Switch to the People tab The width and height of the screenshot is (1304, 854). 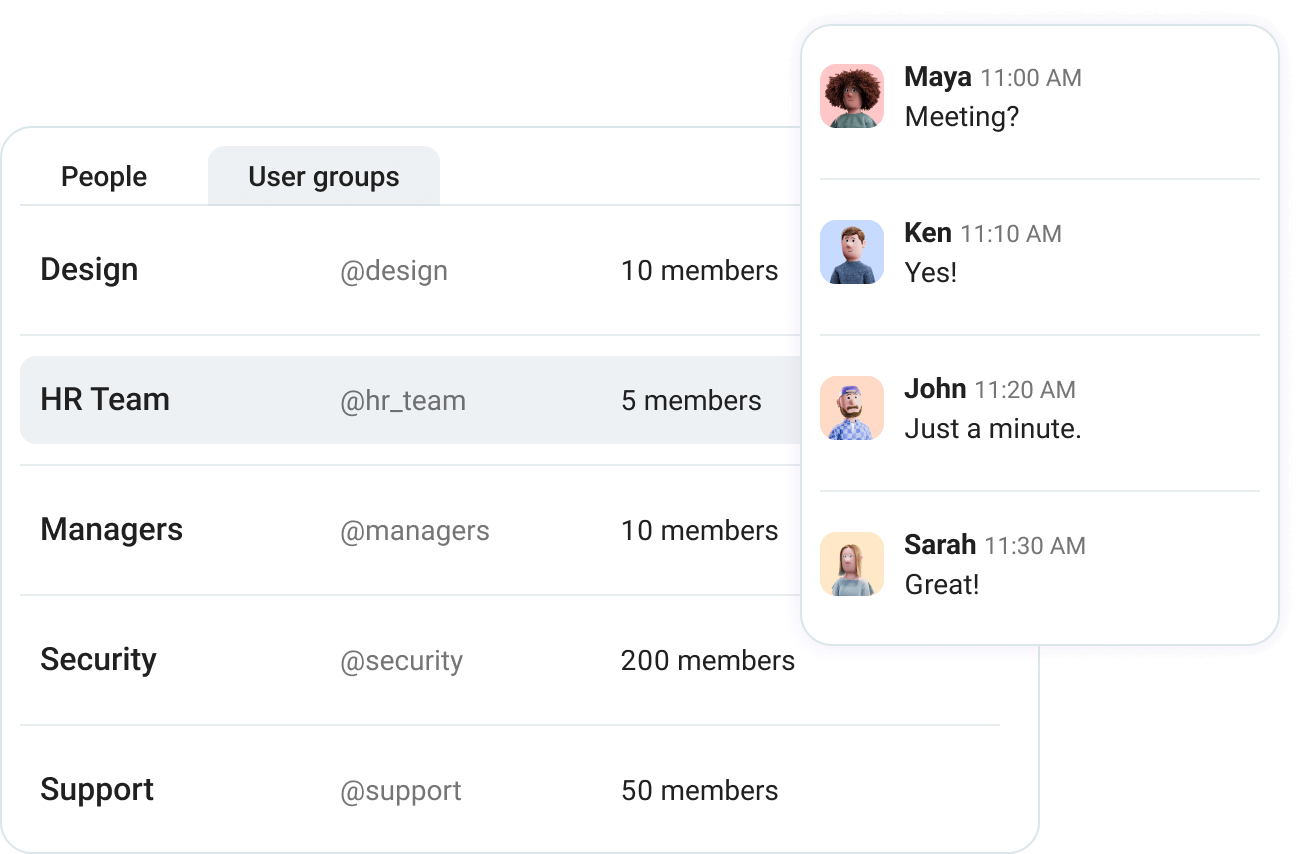click(x=104, y=176)
